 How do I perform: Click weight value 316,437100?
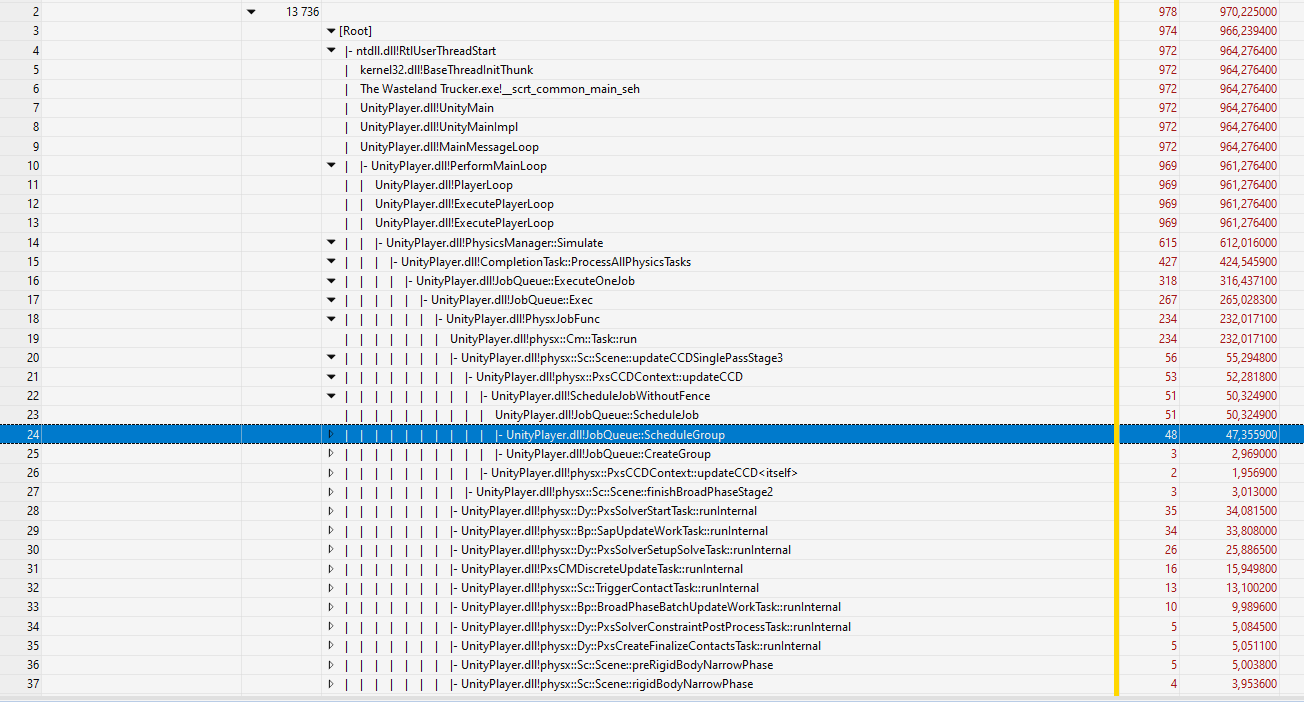(x=1247, y=281)
